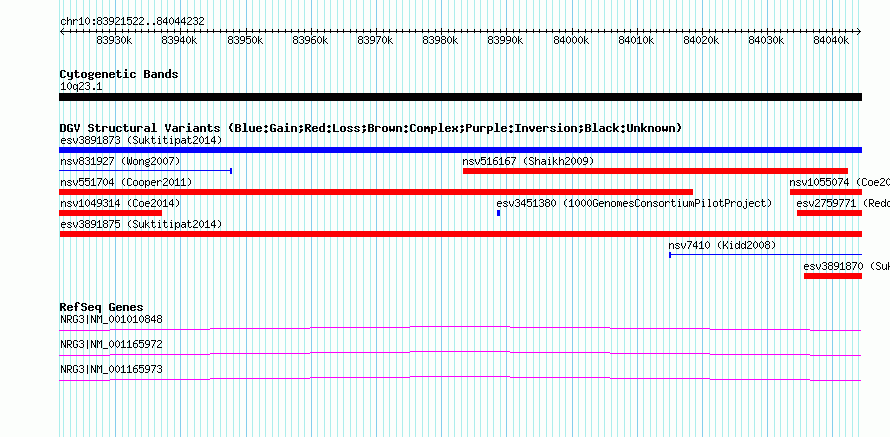Open NRG3|NM_001165973 transcript label
The width and height of the screenshot is (890, 437).
pos(111,369)
